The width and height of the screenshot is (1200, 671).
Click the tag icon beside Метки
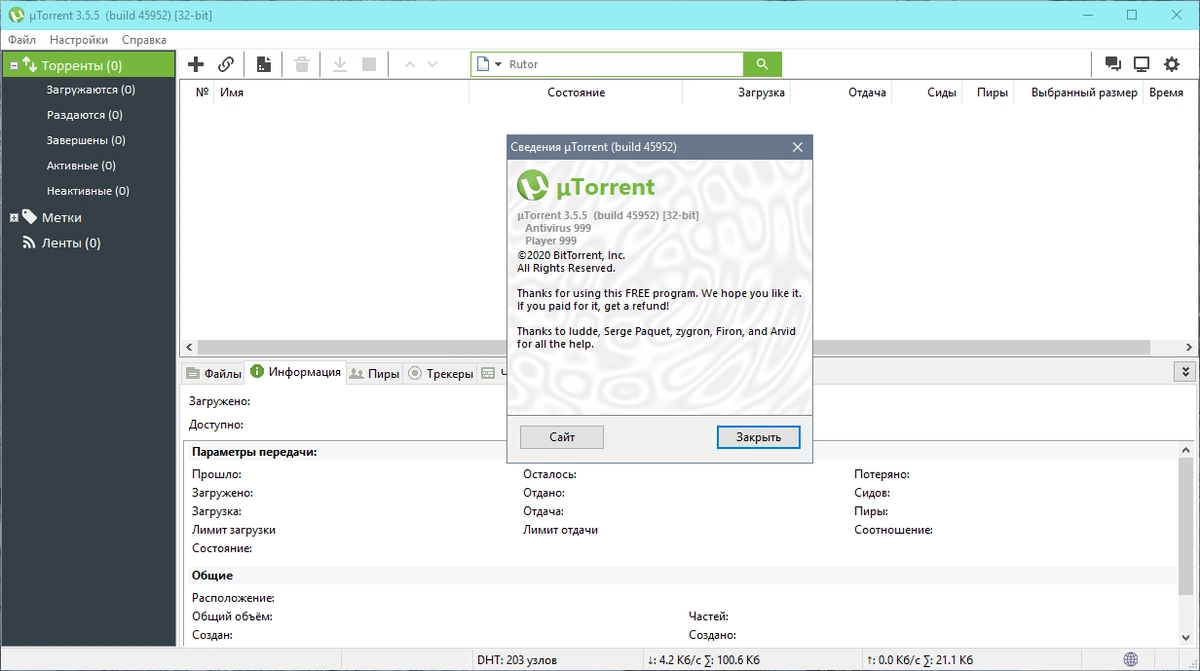pos(29,217)
